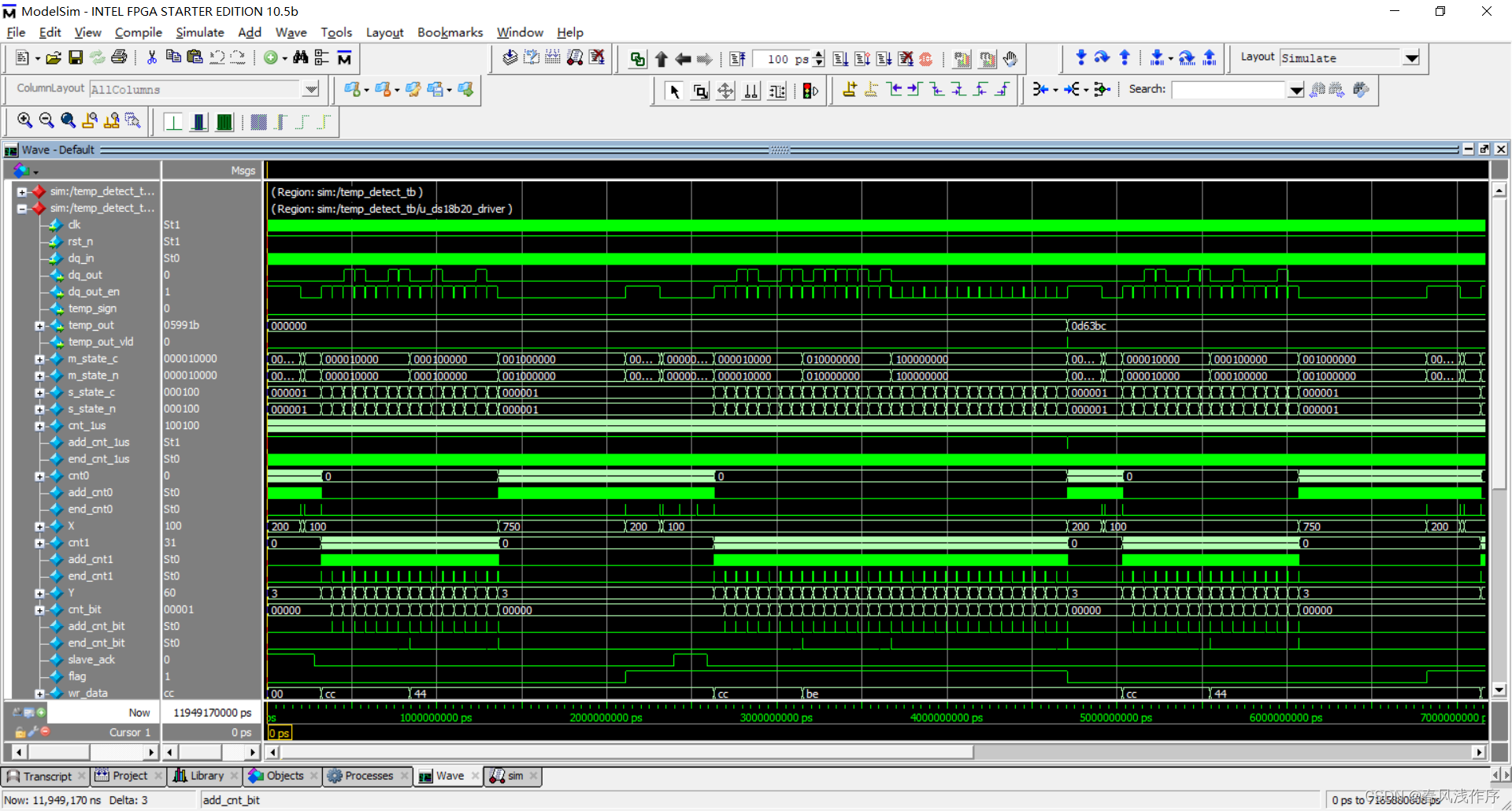Expand the temp_out signal
Screen dimensions: 1512x811
(x=39, y=326)
